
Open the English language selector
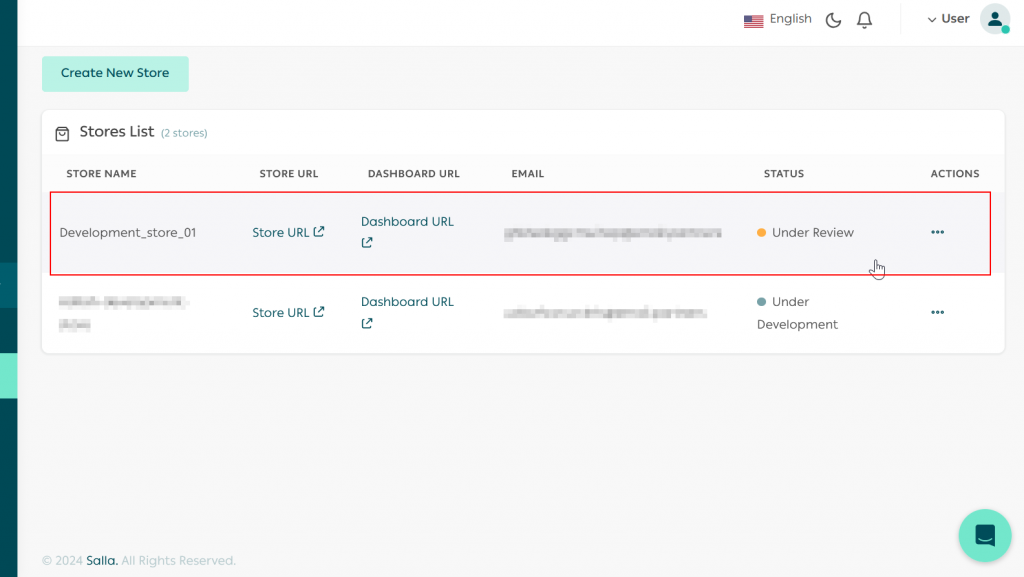[x=778, y=20]
